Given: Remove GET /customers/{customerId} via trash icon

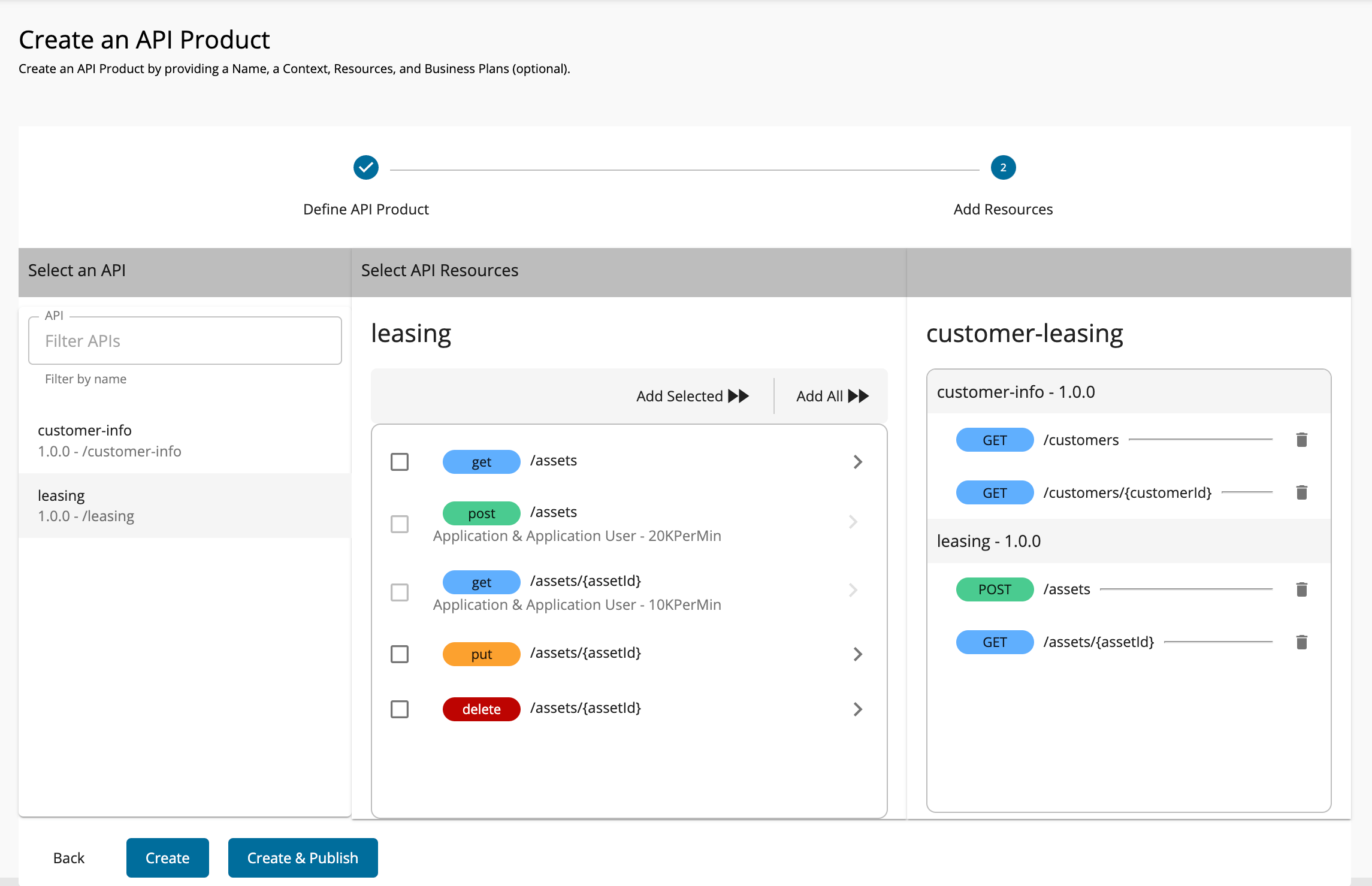Looking at the screenshot, I should coord(1301,492).
